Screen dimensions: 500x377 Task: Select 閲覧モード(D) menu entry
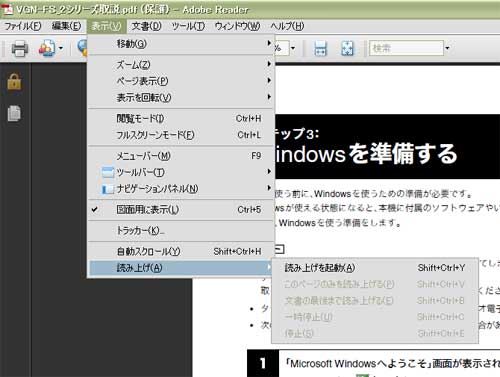(x=181, y=118)
